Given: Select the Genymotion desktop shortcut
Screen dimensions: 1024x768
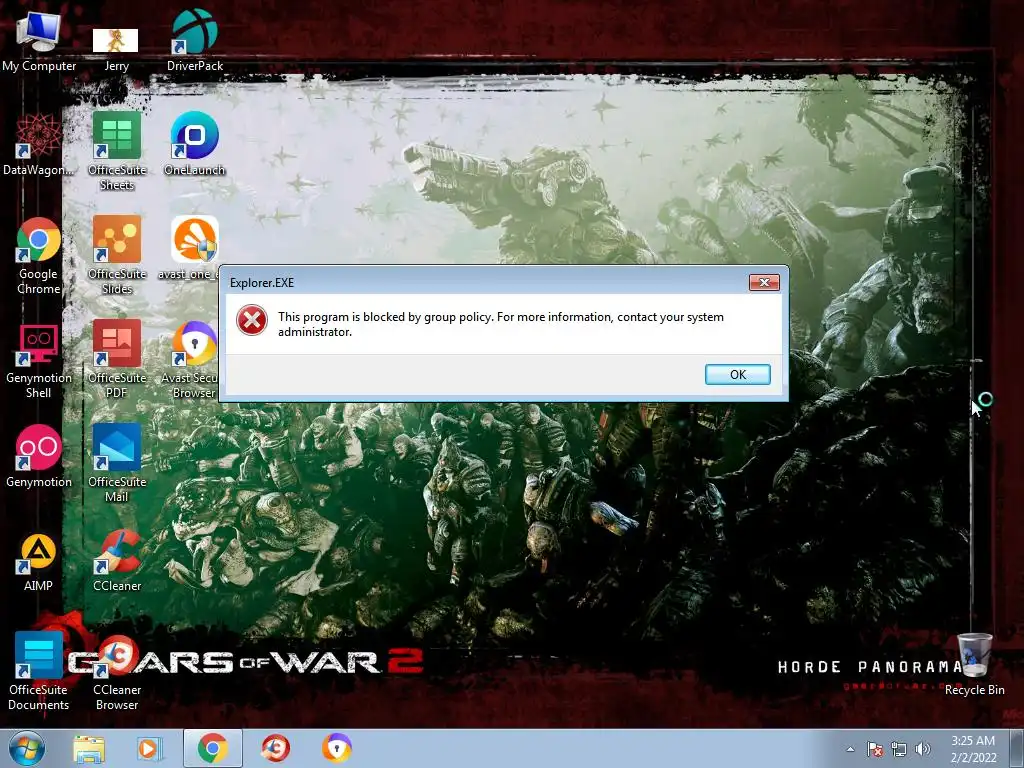Looking at the screenshot, I should click(x=39, y=456).
